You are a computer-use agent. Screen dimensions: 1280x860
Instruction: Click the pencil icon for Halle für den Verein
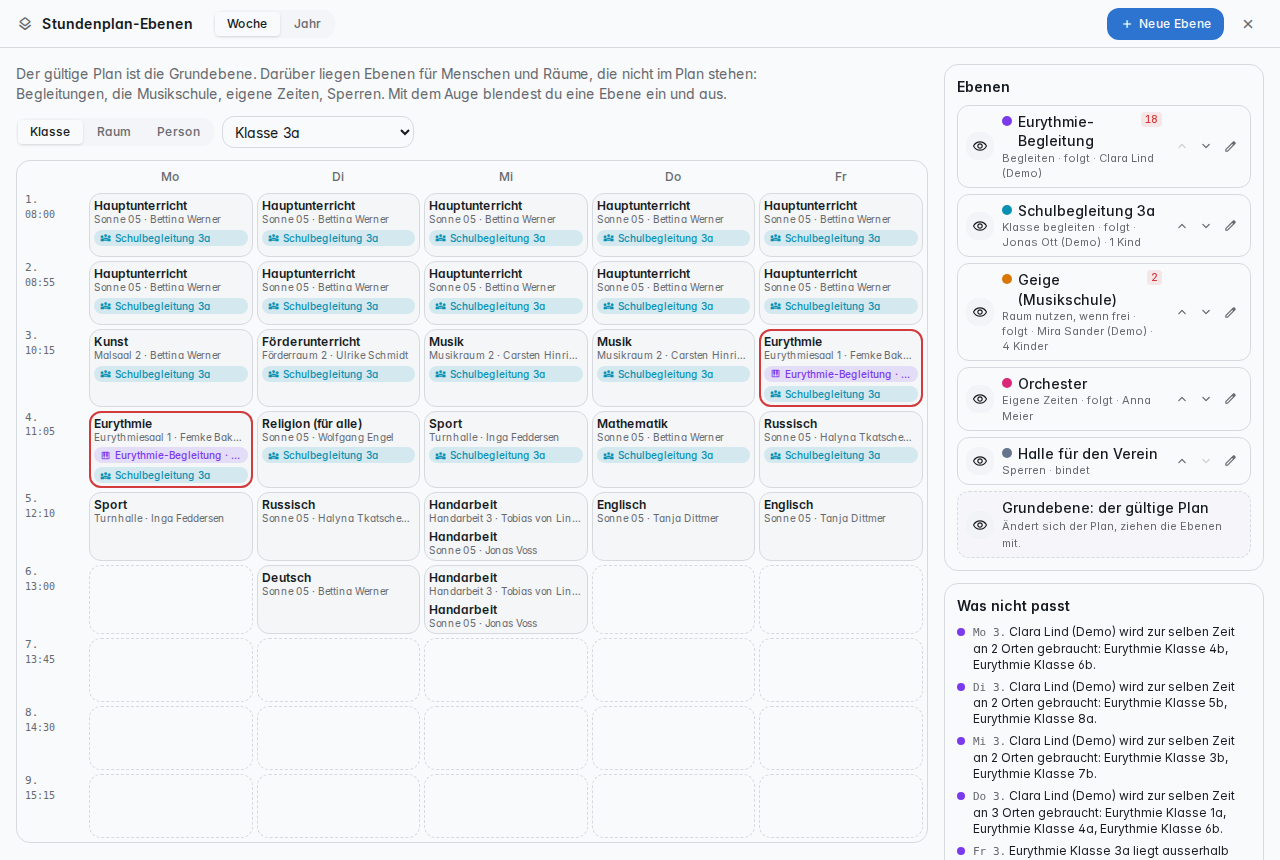pos(1230,461)
